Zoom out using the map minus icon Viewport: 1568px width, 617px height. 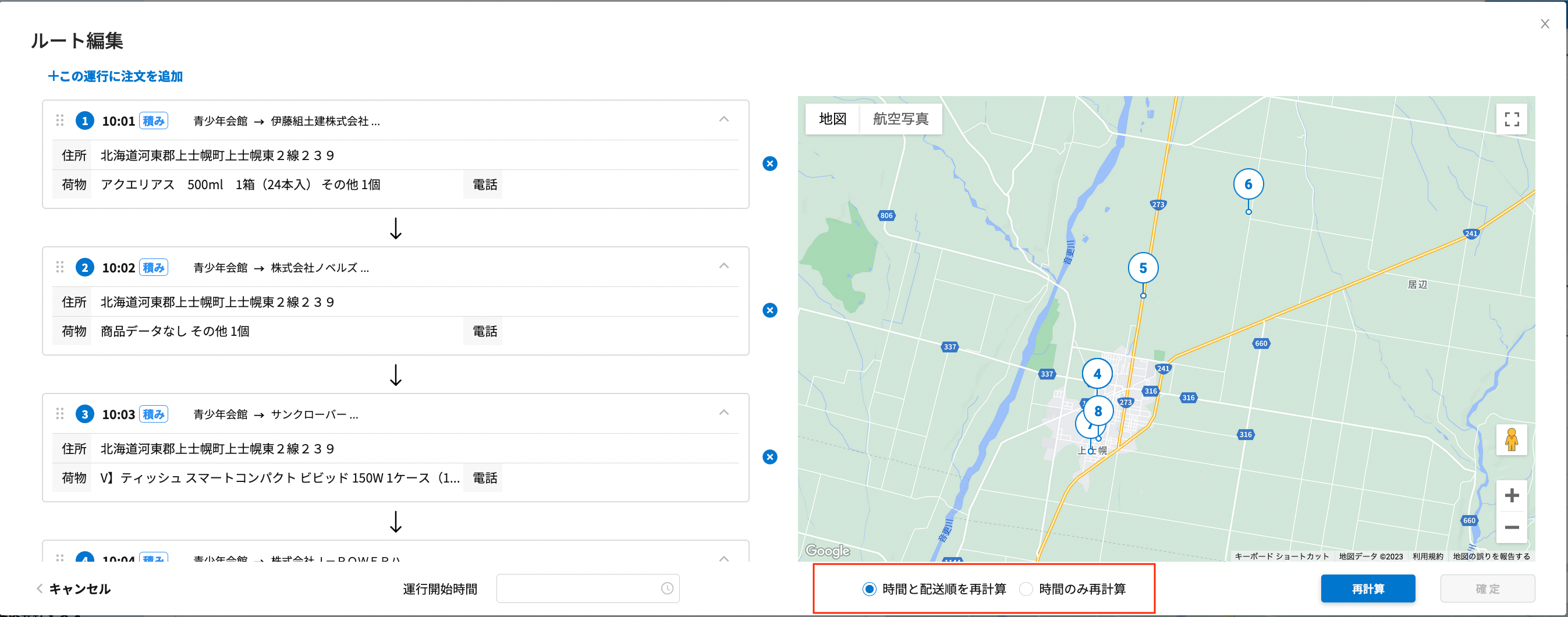(x=1512, y=528)
